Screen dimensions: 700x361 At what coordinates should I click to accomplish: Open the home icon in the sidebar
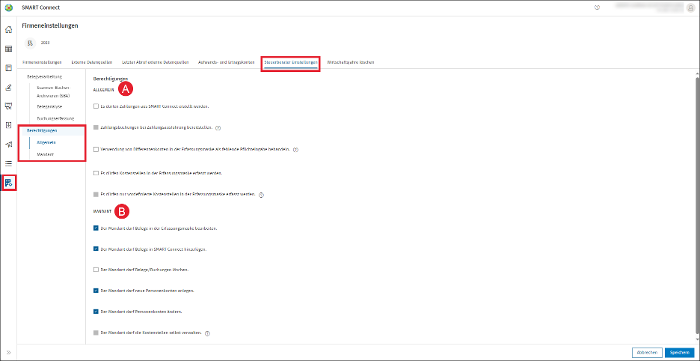point(8,30)
